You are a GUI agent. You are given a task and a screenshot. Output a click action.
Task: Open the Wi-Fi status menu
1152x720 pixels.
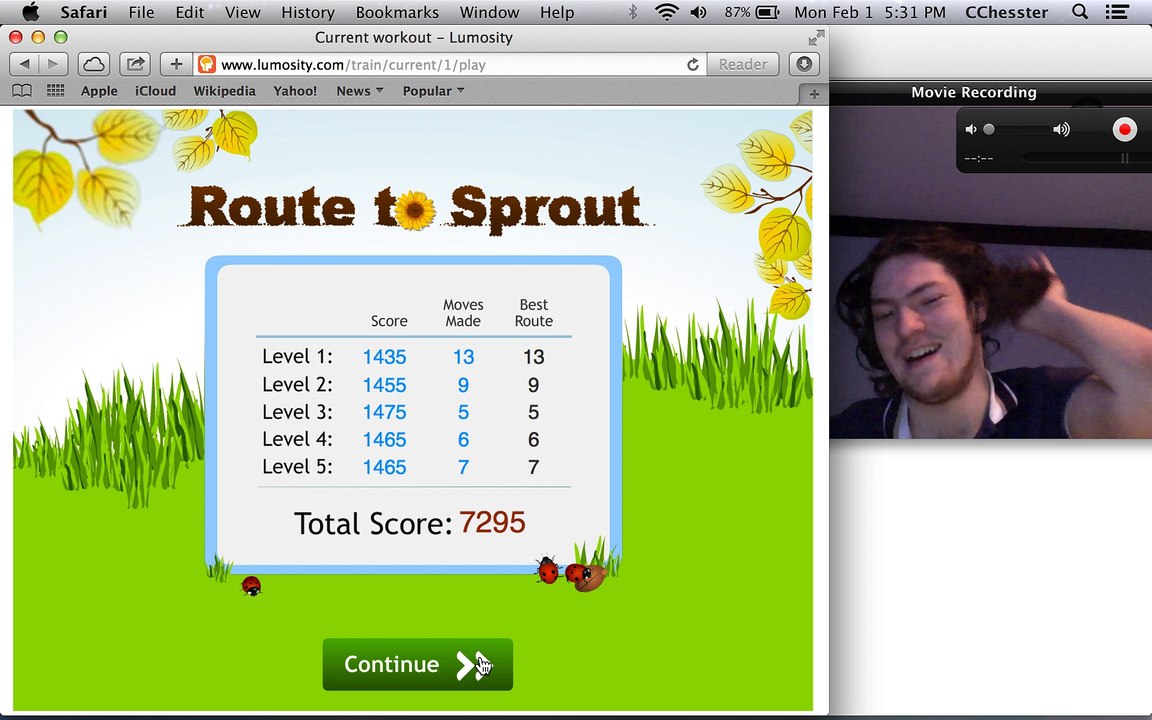coord(666,12)
